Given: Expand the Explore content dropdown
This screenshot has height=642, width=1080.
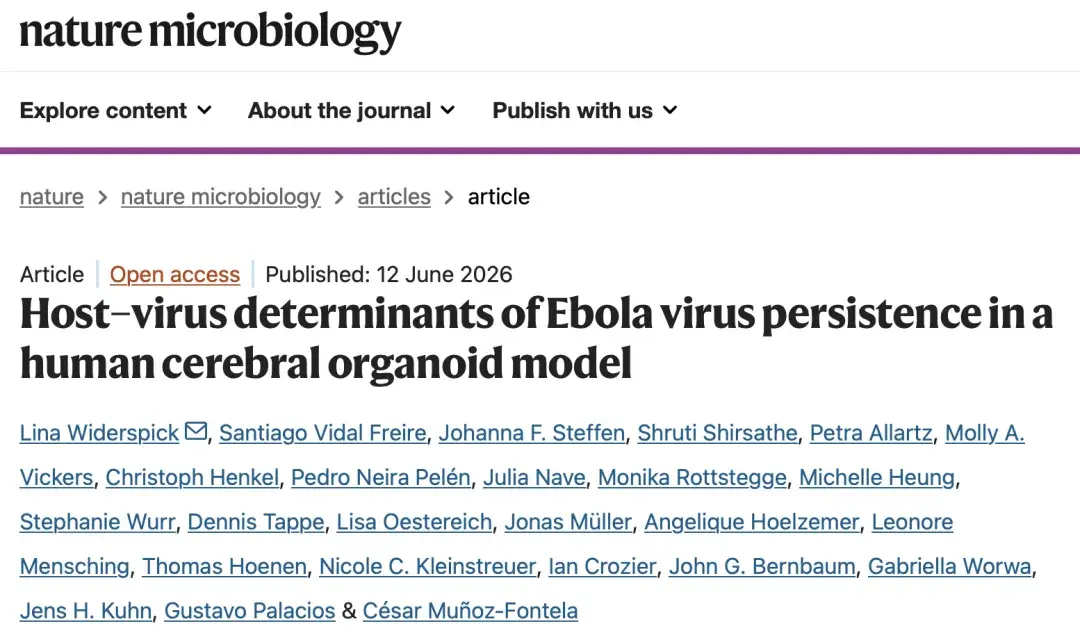Looking at the screenshot, I should 116,110.
